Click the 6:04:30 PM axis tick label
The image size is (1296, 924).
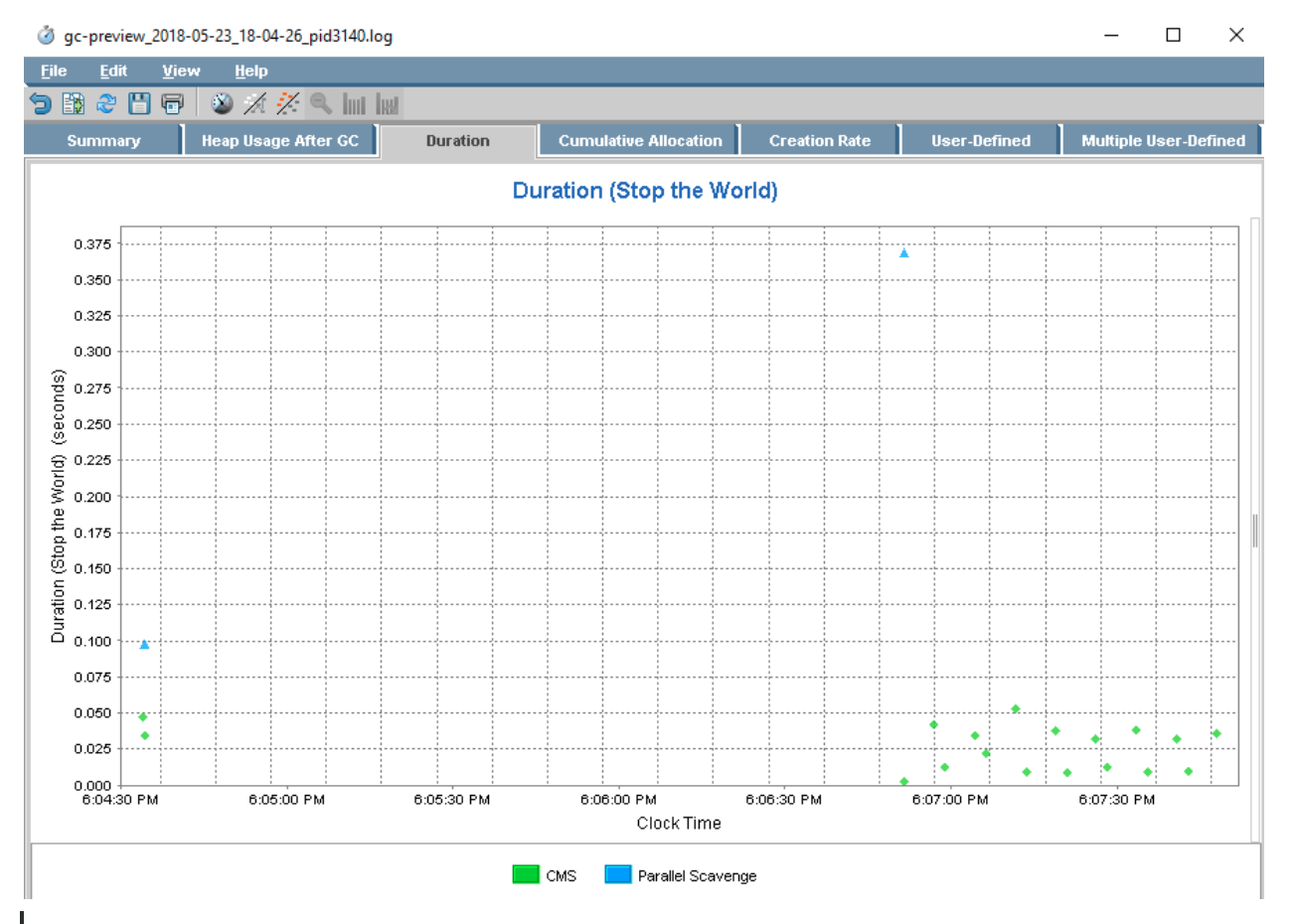click(120, 799)
